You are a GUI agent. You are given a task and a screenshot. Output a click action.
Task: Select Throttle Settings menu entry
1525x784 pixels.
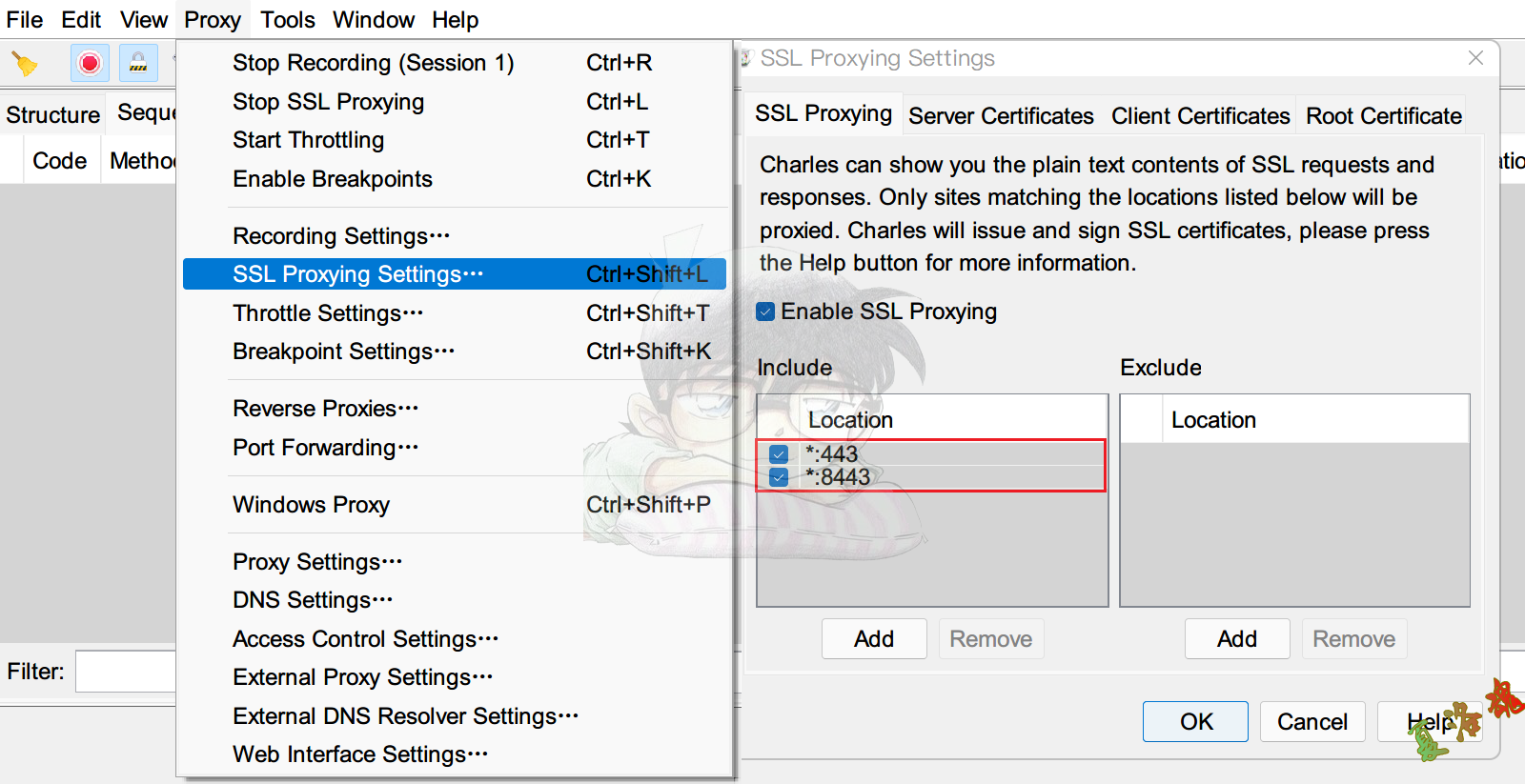click(328, 313)
